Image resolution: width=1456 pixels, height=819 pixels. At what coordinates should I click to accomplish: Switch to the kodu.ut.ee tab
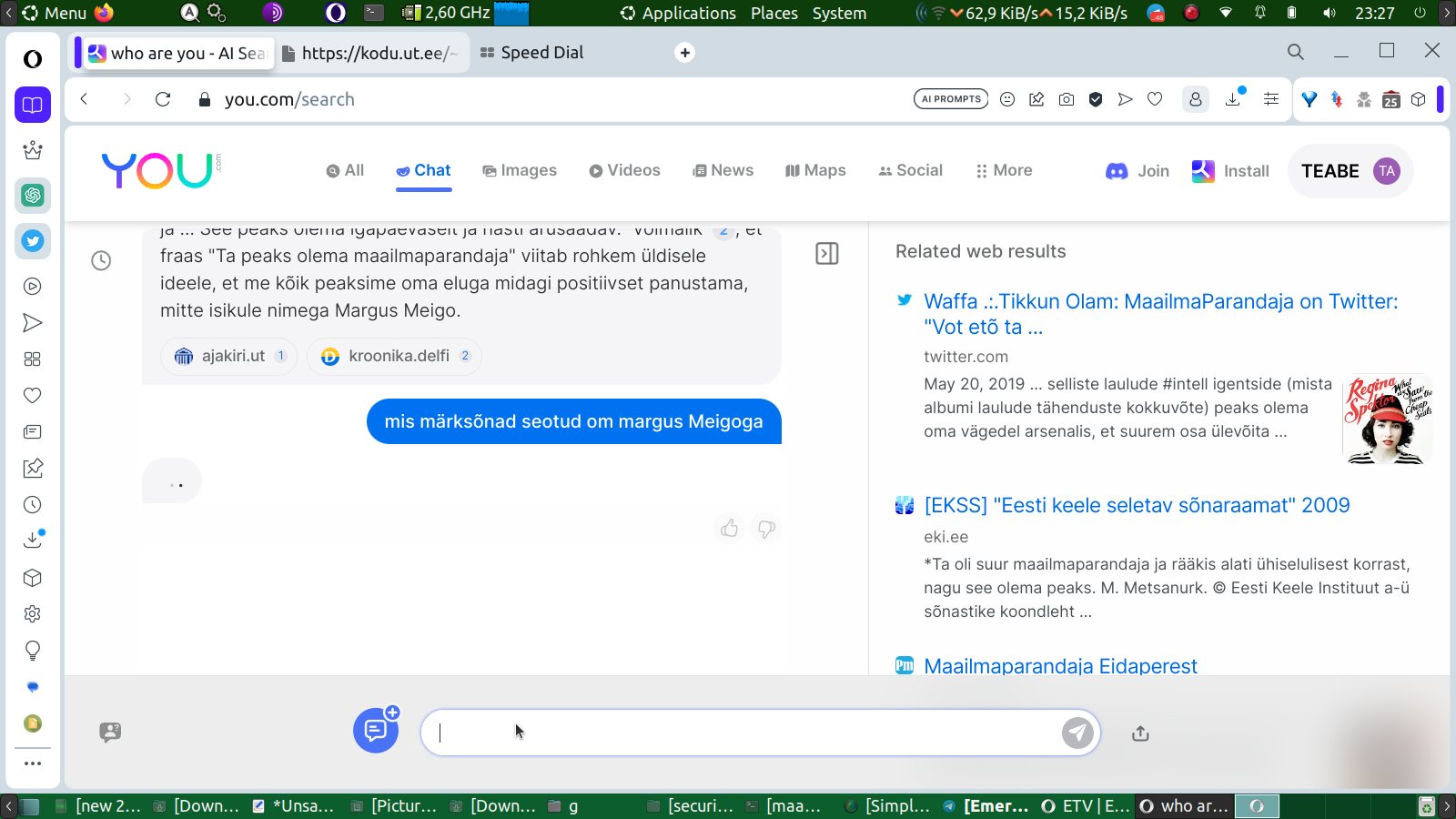372,53
